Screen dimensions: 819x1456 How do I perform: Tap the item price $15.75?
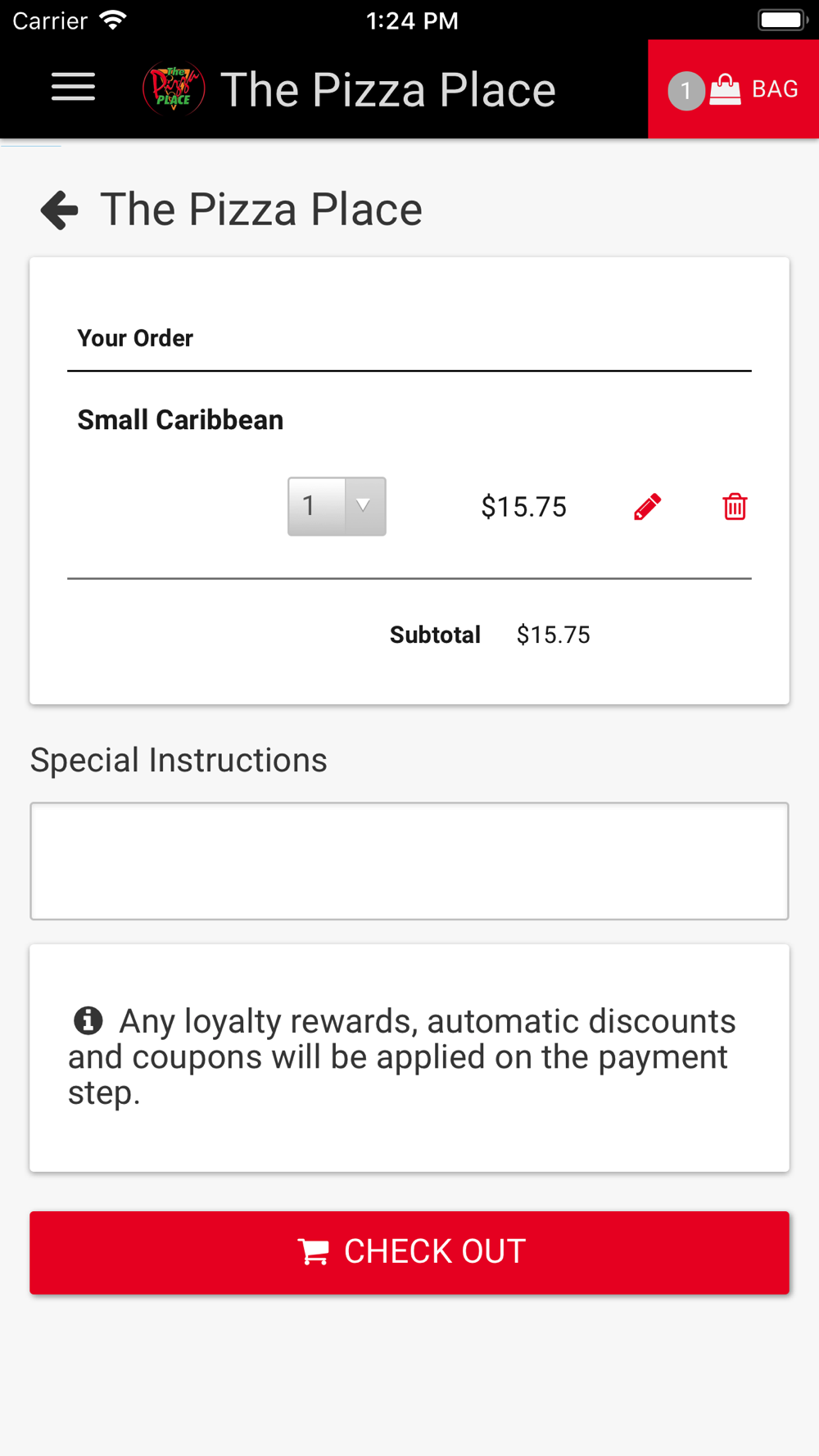(524, 507)
